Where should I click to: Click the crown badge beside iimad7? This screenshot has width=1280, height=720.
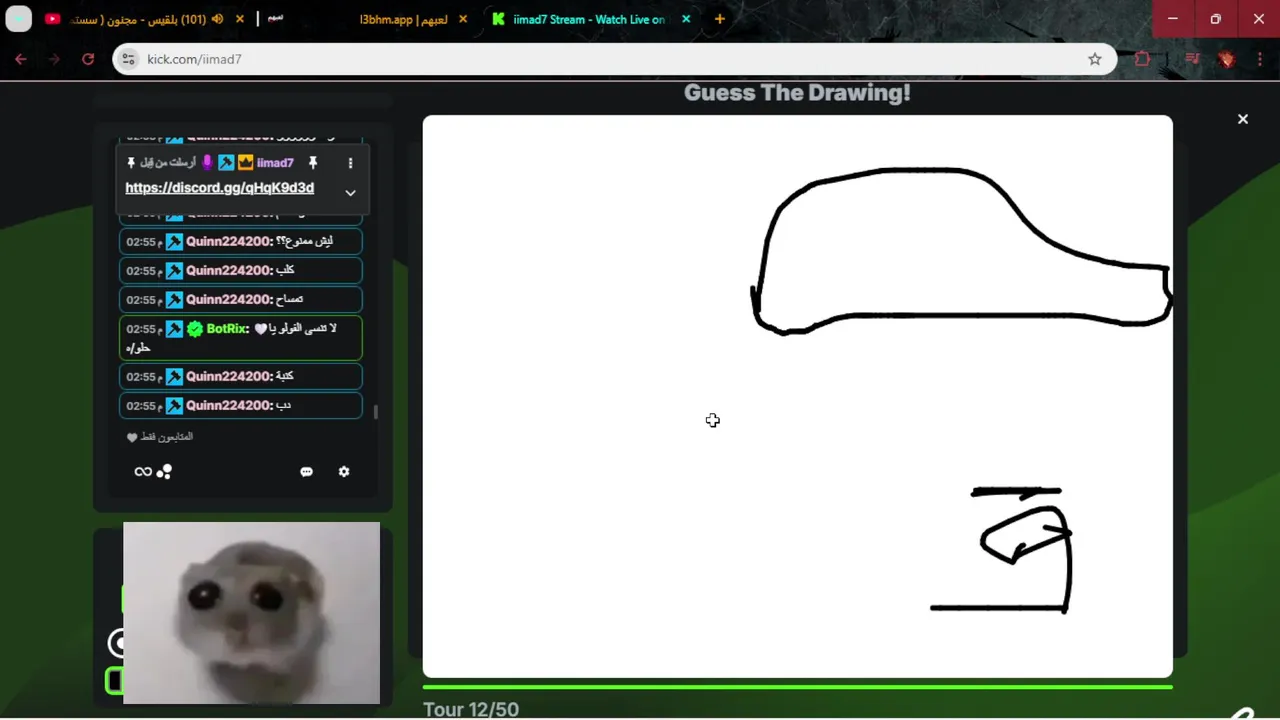245,163
